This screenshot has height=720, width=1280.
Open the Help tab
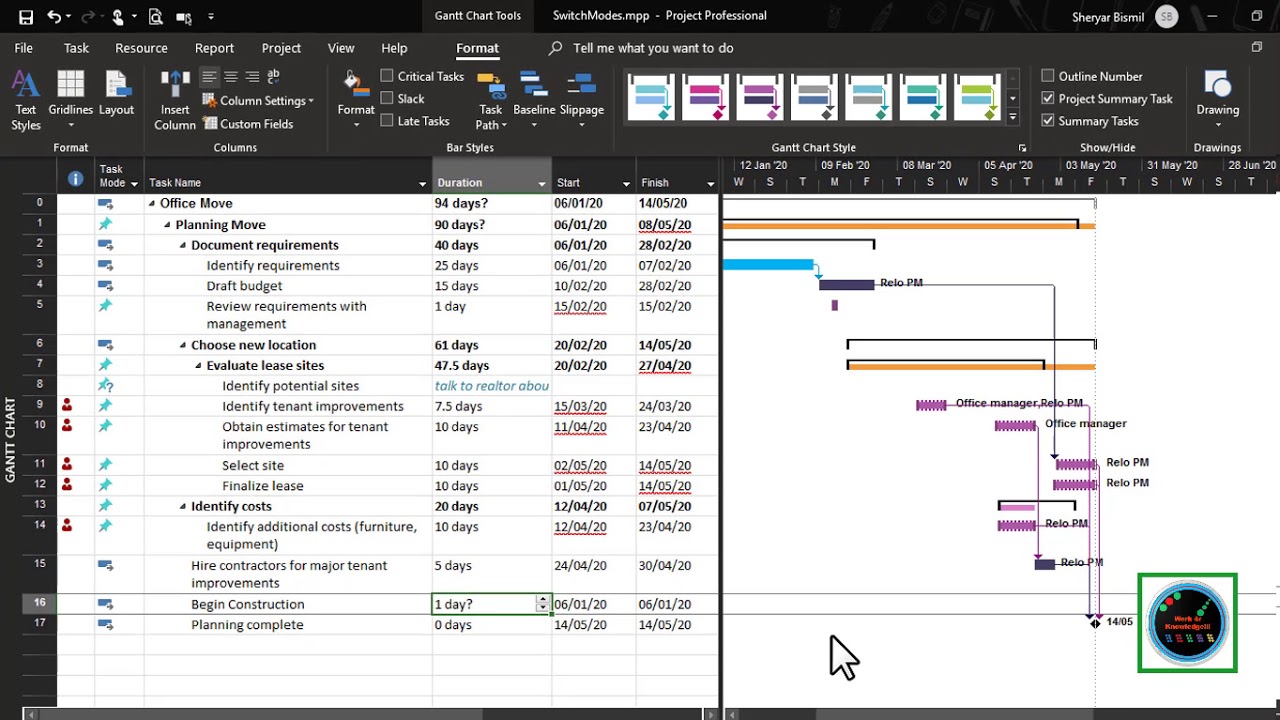(394, 48)
